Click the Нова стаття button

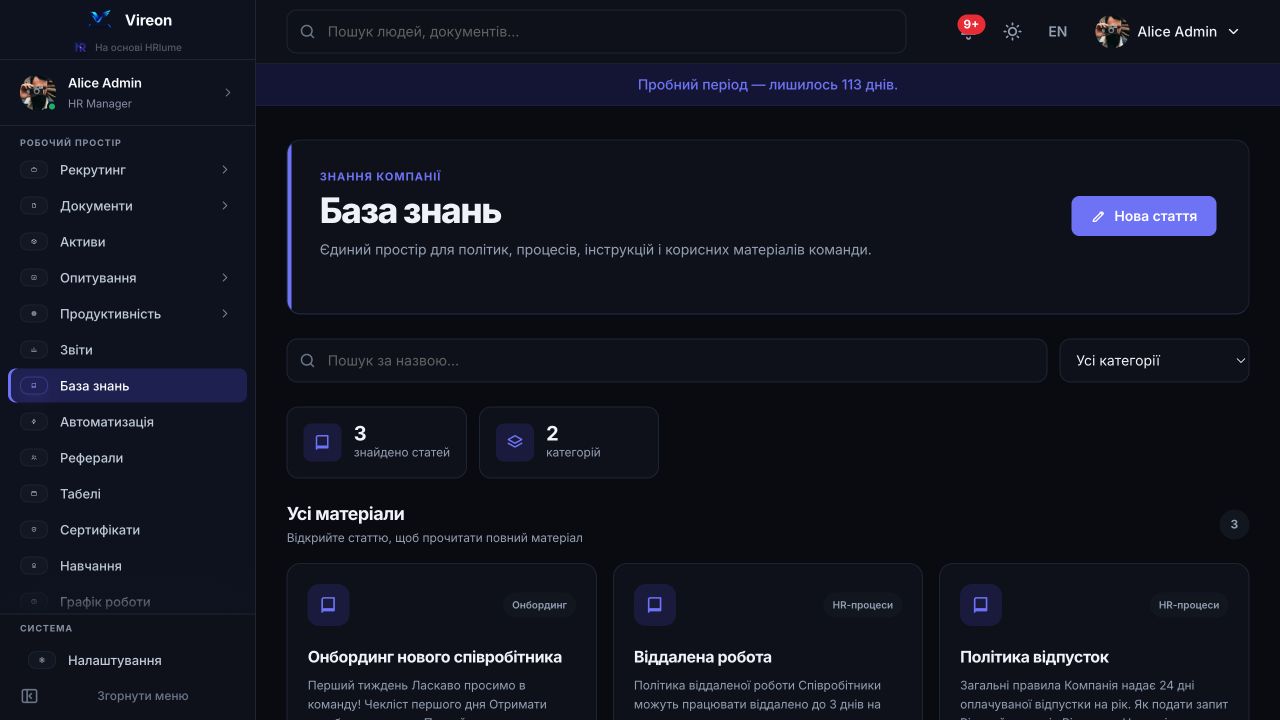click(x=1144, y=216)
